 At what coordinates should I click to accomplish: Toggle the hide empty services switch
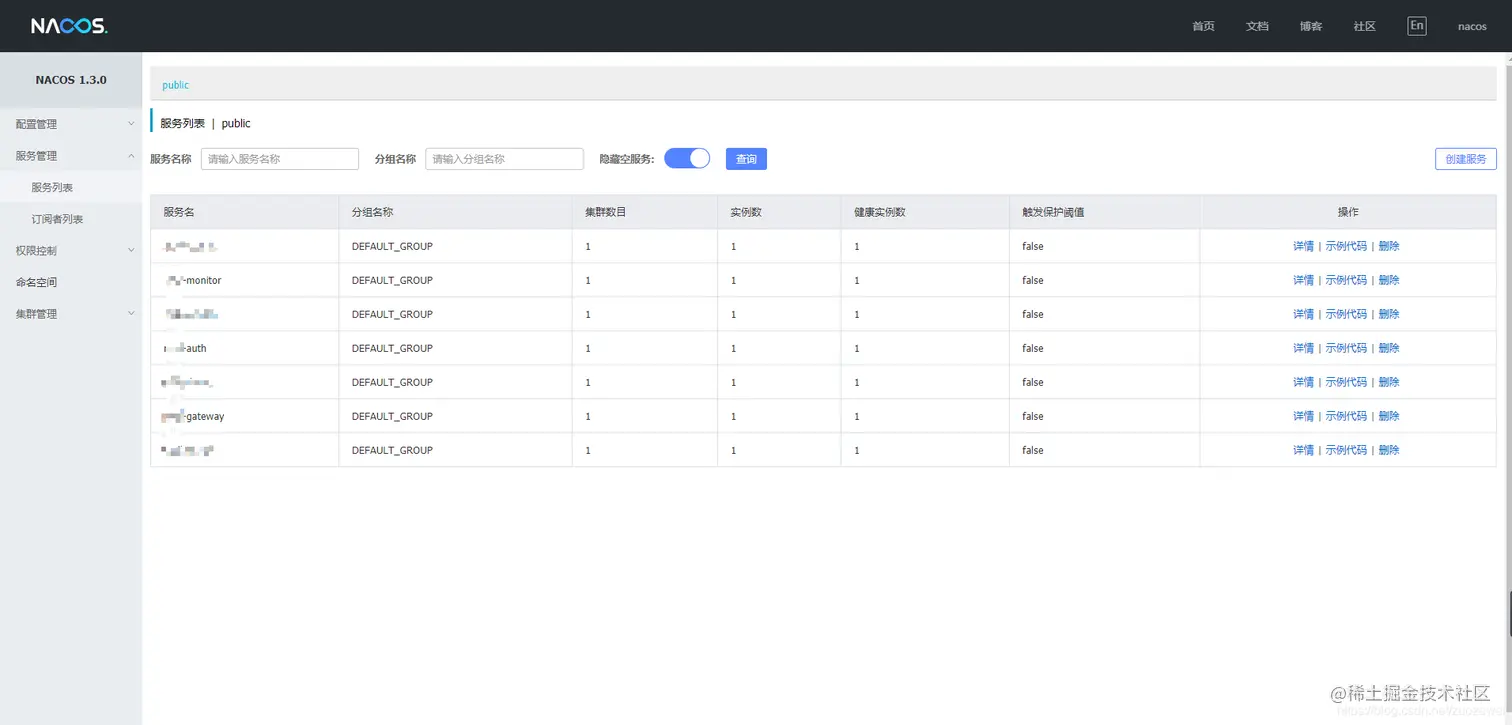687,158
